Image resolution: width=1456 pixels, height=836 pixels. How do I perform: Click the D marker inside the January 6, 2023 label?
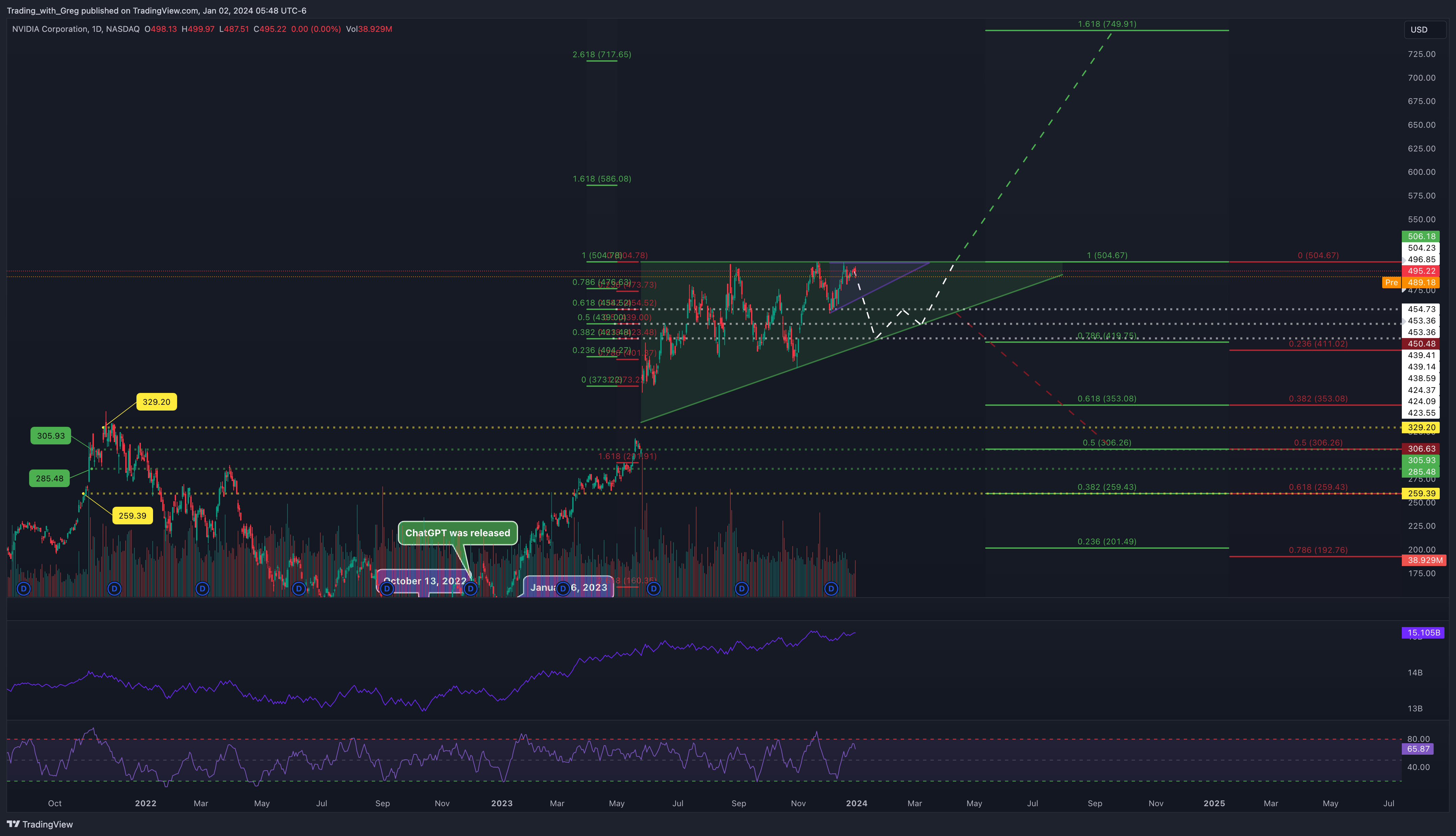(563, 588)
